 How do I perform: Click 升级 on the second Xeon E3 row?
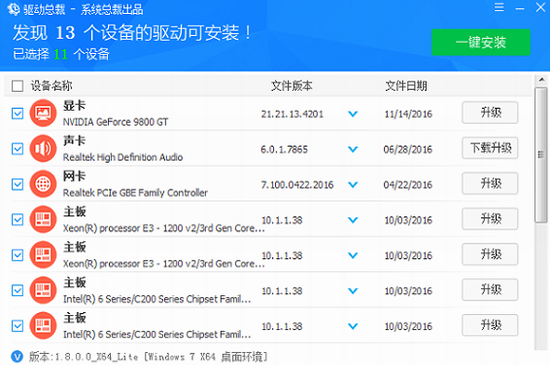[490, 254]
